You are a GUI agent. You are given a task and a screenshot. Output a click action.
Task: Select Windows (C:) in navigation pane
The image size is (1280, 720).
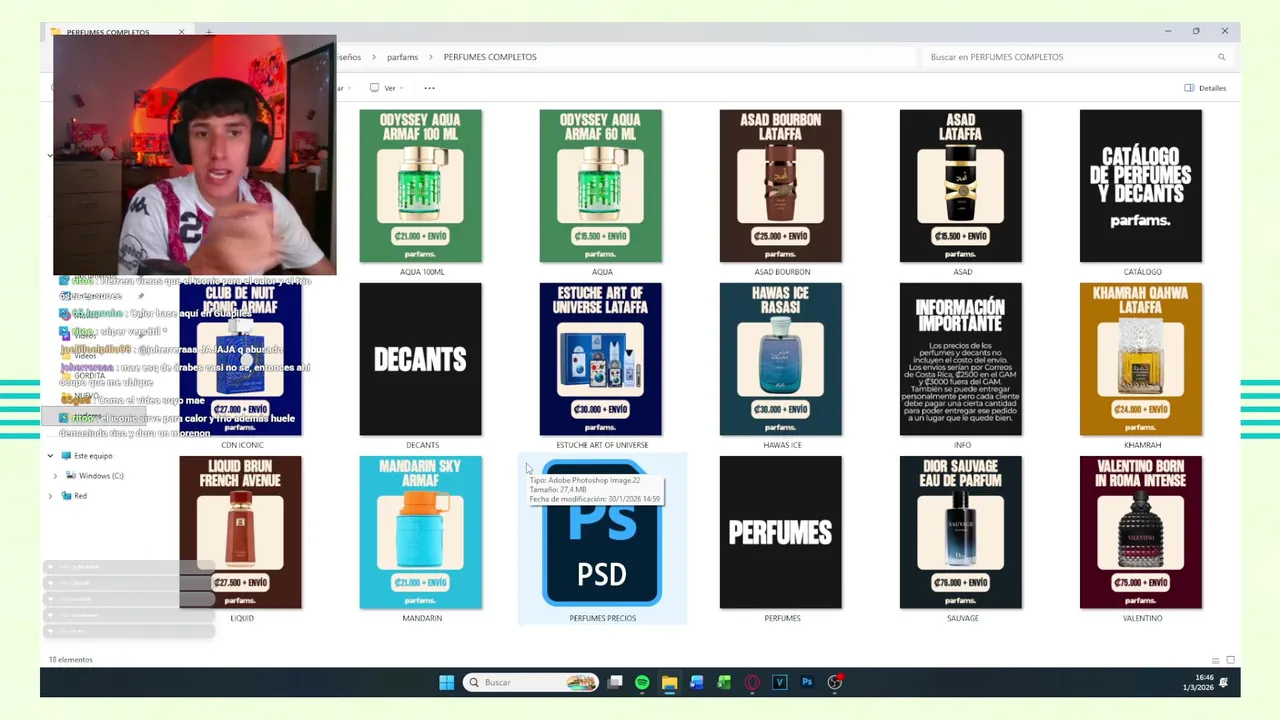pos(101,476)
